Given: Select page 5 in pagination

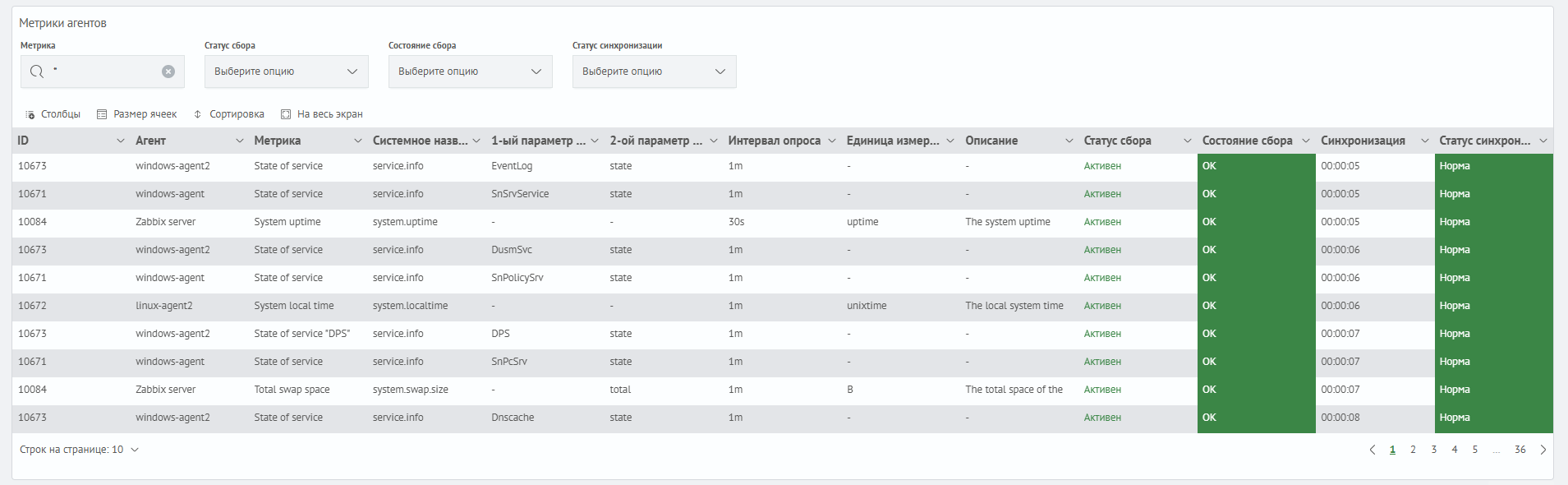Looking at the screenshot, I should click(1474, 450).
